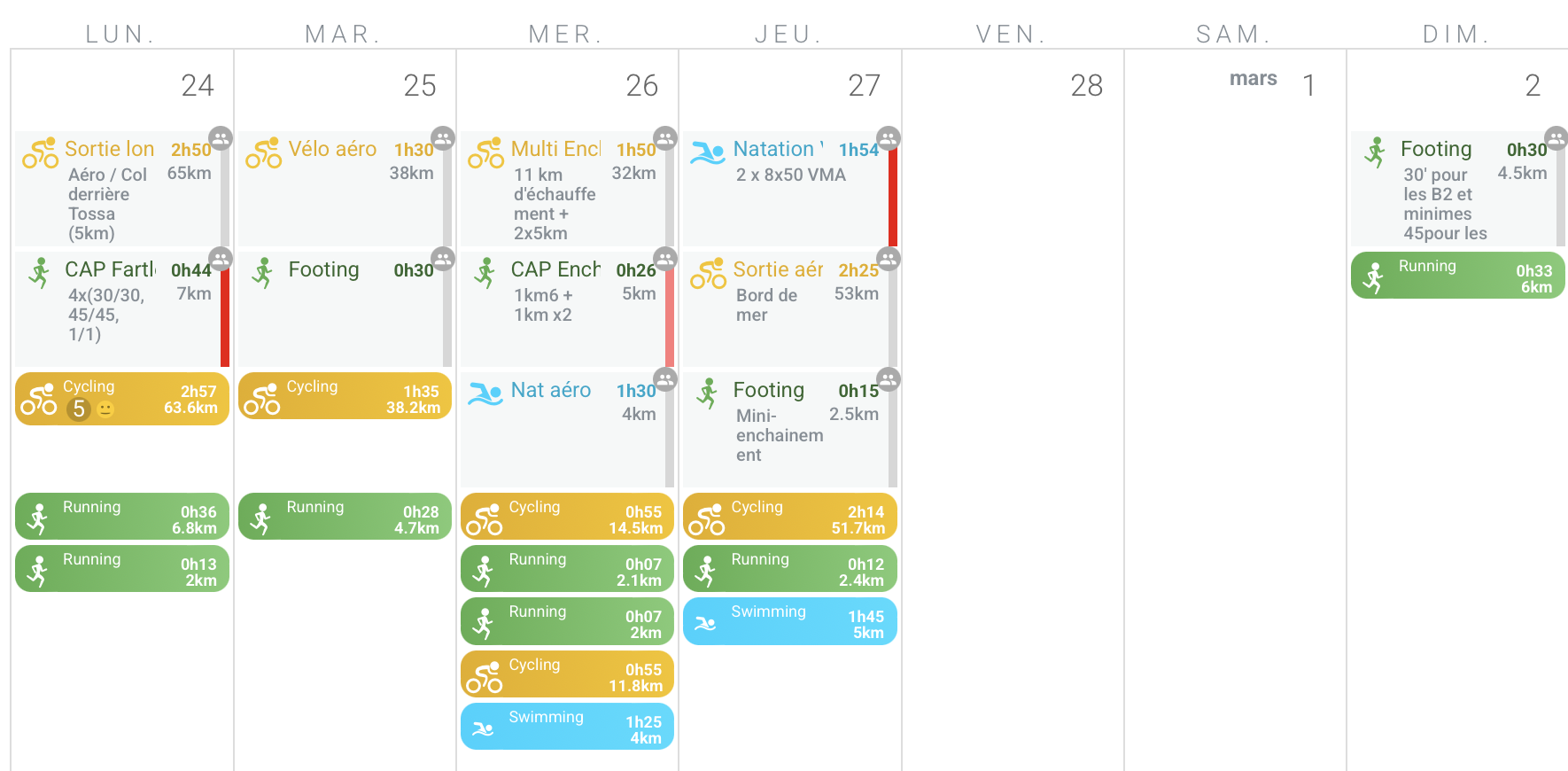Screen dimensions: 1568x771
Task: Click the group badge on Vélo aéro card
Action: click(x=443, y=138)
